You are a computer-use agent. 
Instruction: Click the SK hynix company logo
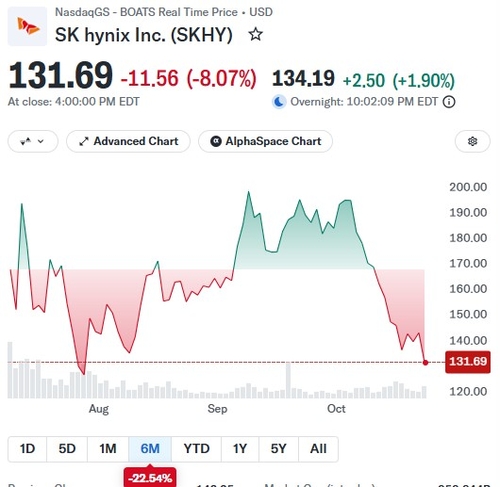[x=27, y=26]
